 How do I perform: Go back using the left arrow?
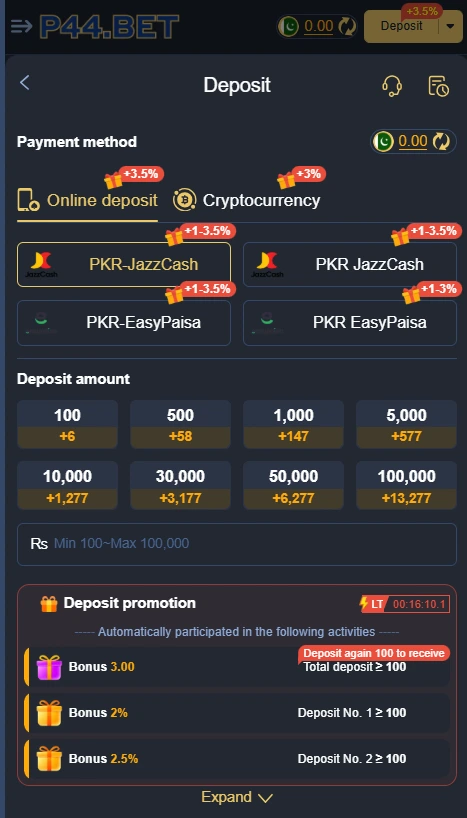(24, 82)
